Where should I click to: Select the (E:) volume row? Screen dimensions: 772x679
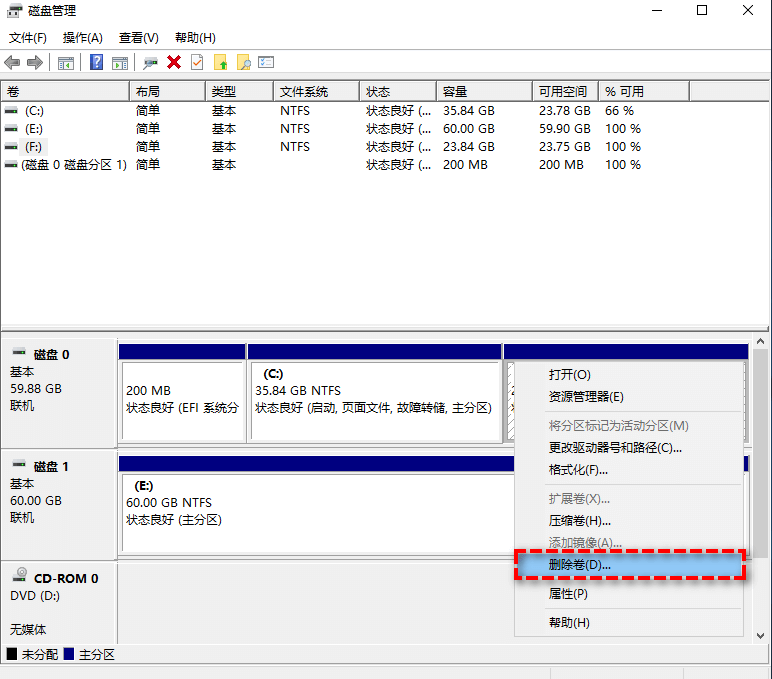pyautogui.click(x=345, y=129)
